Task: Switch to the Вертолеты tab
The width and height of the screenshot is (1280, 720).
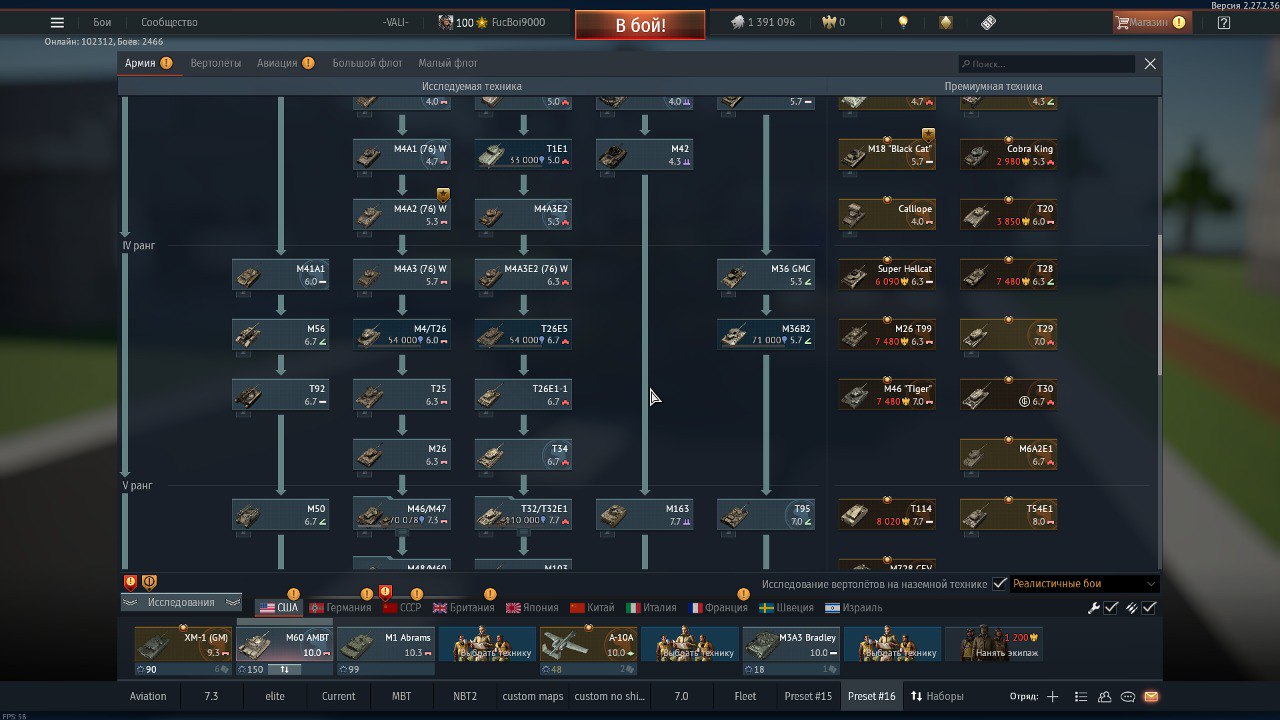Action: pyautogui.click(x=216, y=64)
